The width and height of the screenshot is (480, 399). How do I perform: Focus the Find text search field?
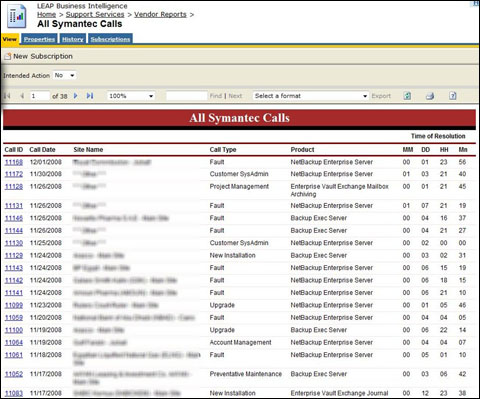coord(186,96)
